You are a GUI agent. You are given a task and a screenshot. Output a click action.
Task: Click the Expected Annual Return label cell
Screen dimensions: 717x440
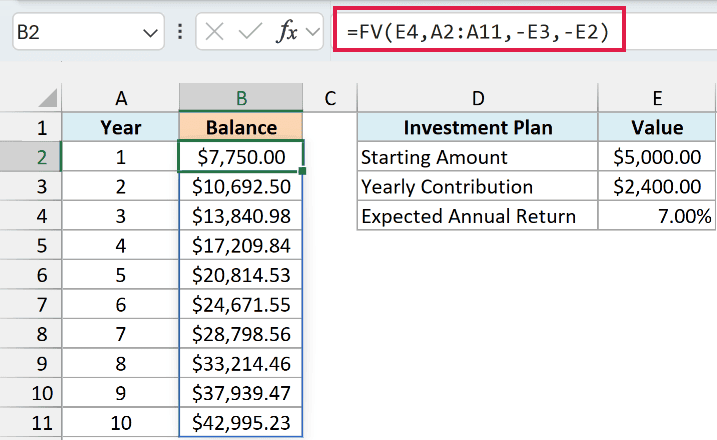pos(477,215)
